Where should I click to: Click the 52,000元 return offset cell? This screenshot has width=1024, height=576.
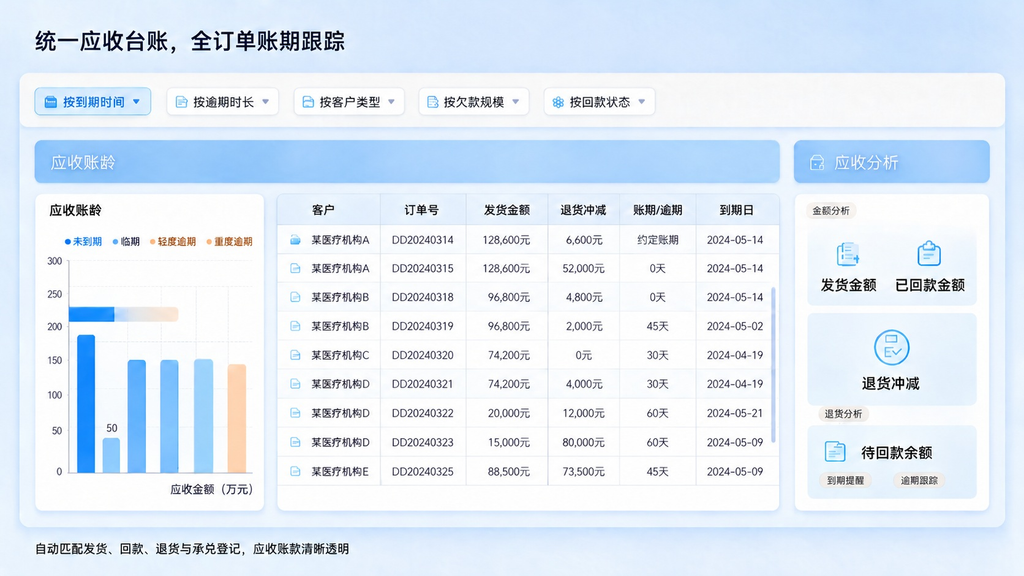tap(583, 268)
